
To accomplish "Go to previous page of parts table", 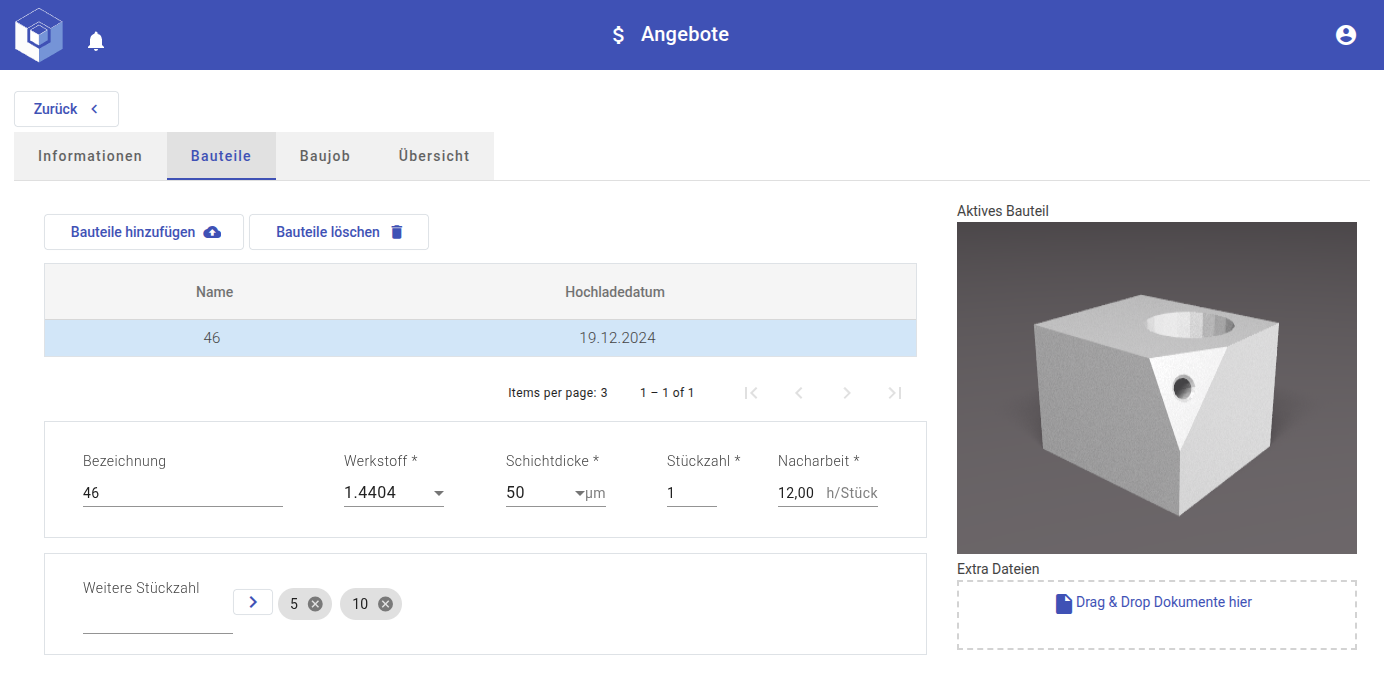I will coord(799,393).
